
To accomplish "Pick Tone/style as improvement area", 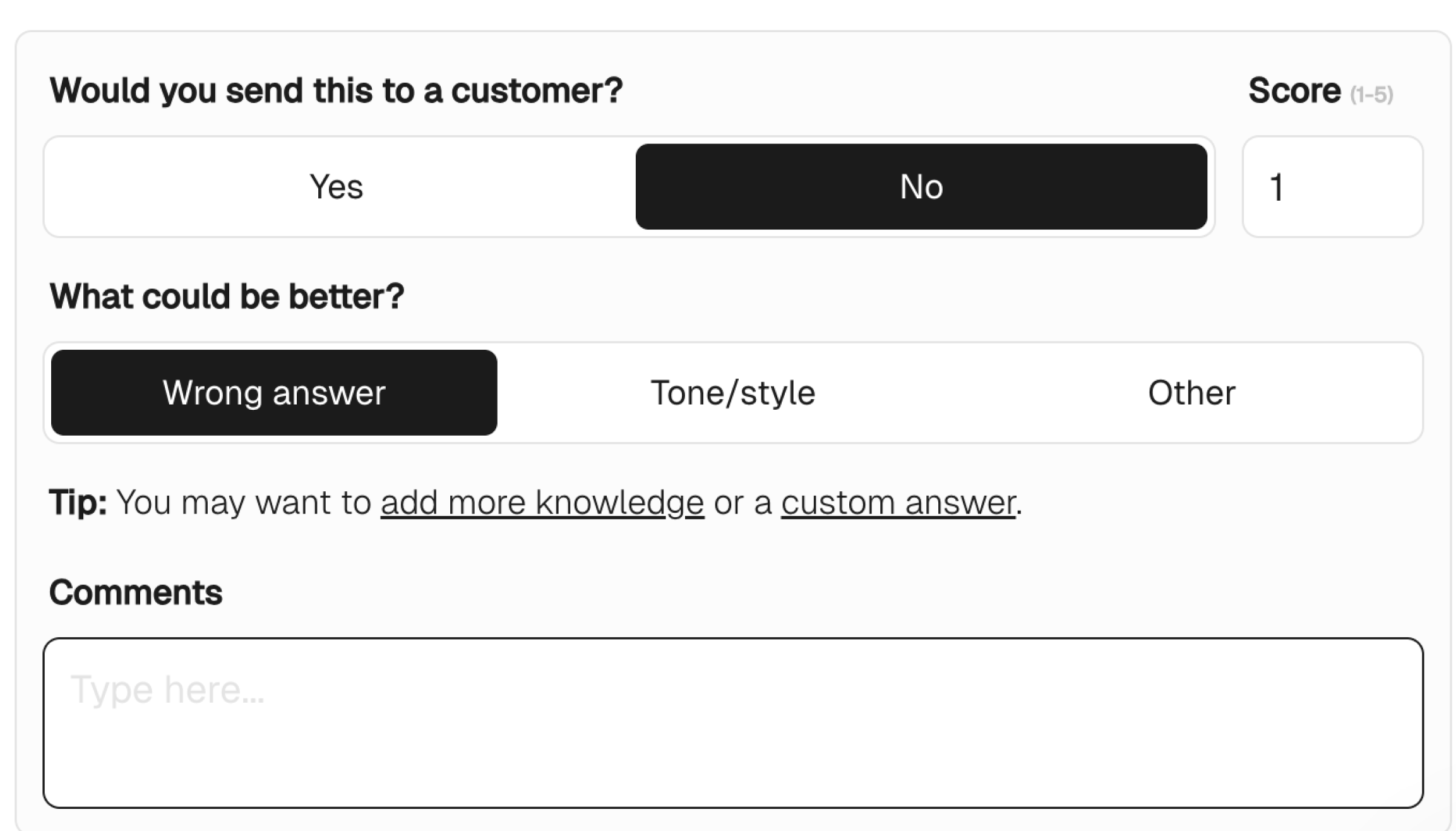I will (x=733, y=393).
